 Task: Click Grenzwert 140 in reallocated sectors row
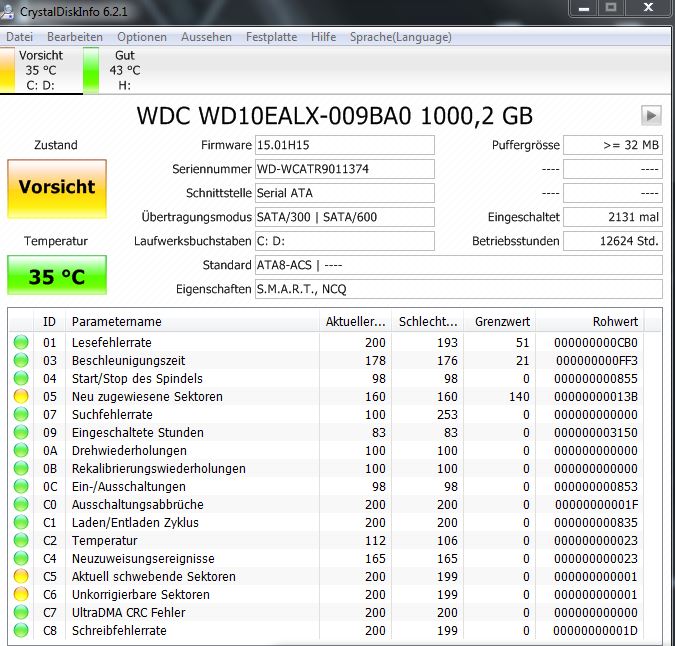coord(519,396)
